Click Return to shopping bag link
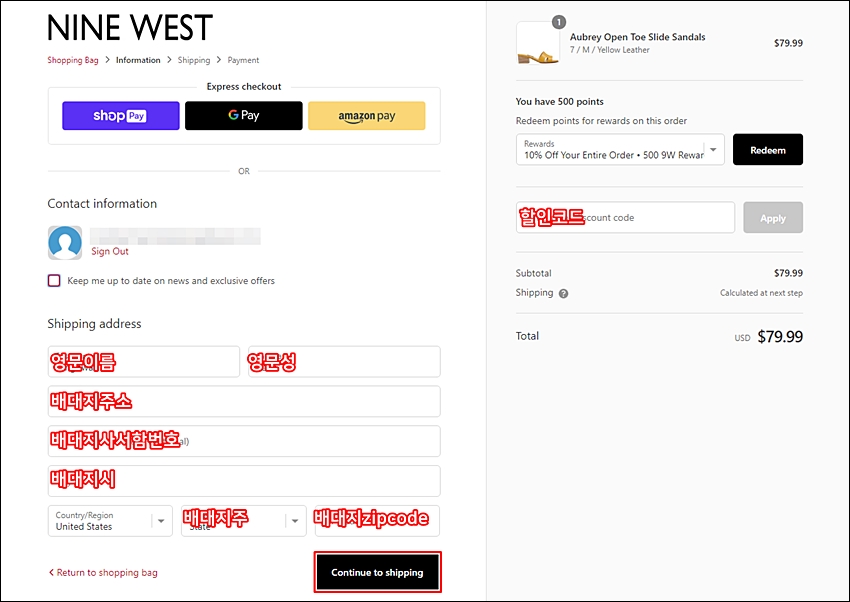850x602 pixels. (103, 573)
